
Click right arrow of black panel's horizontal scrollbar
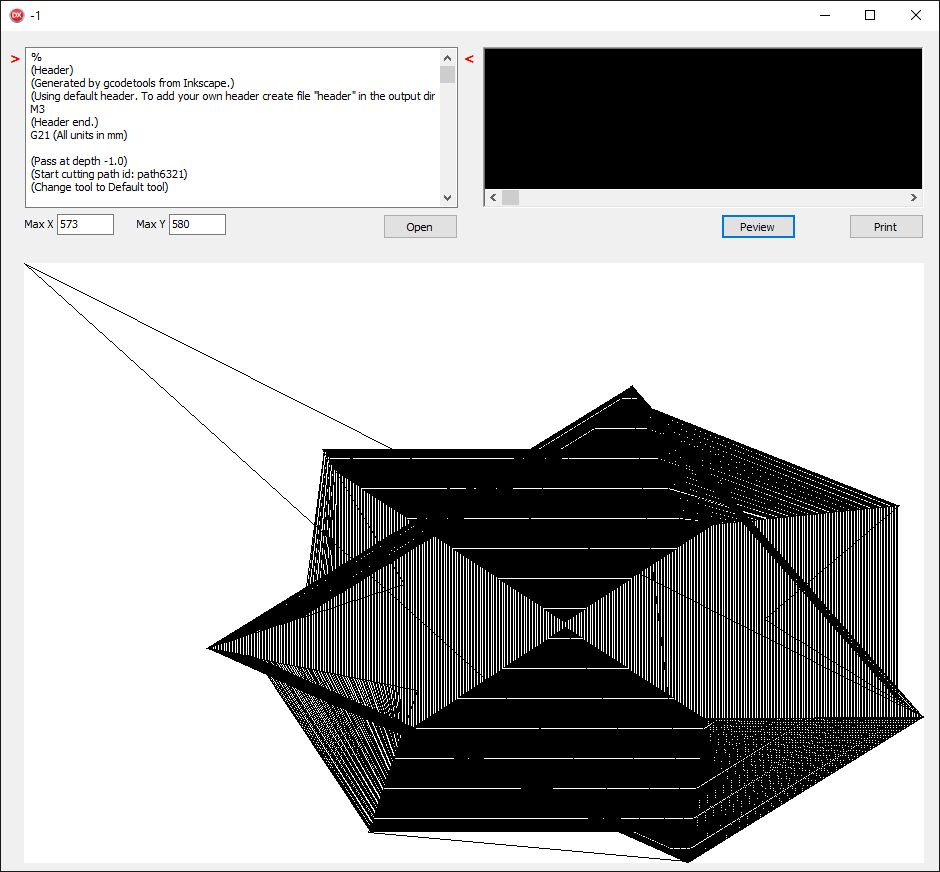click(912, 198)
